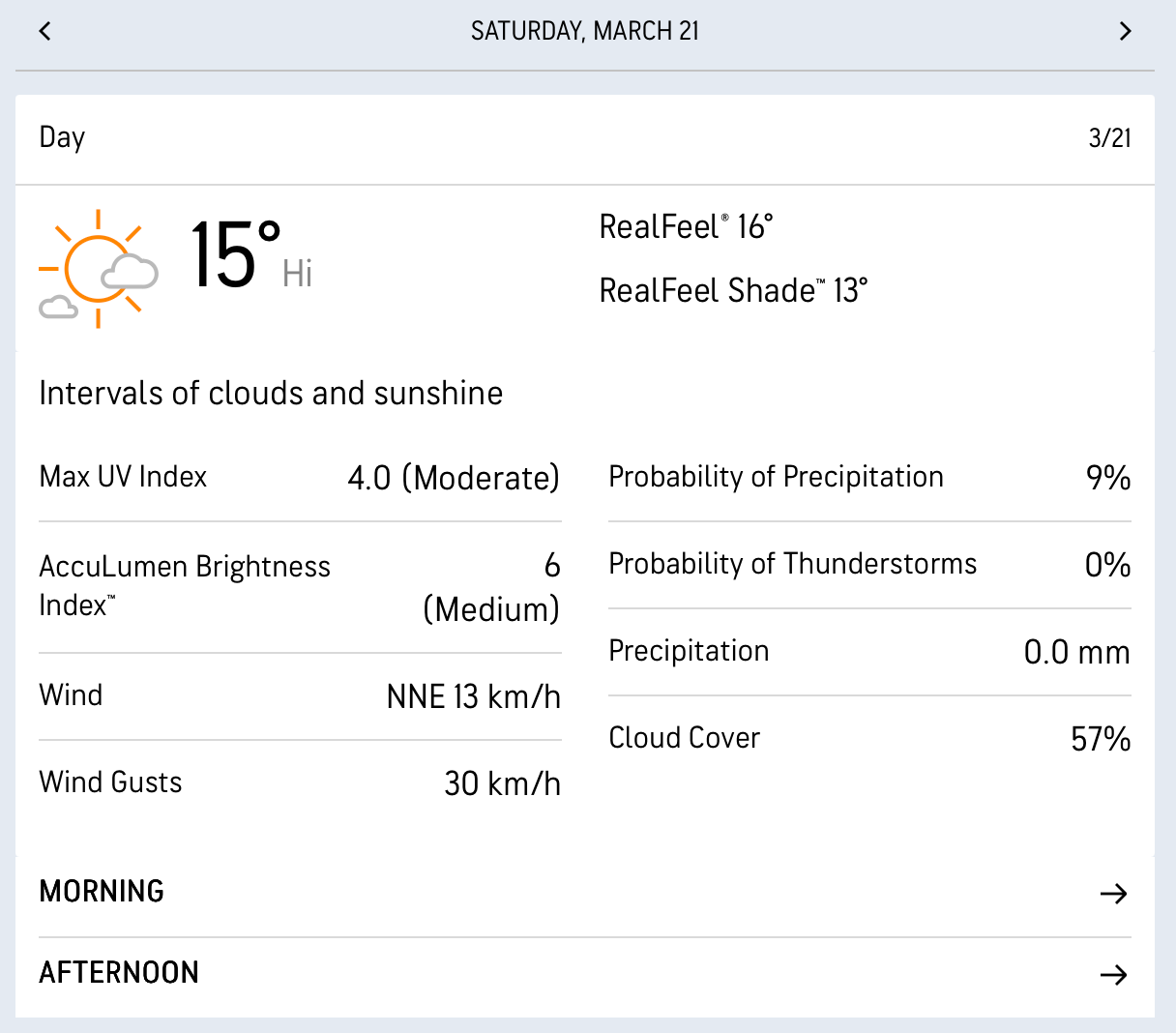Viewport: 1176px width, 1033px height.
Task: Go to the previous day using left chevron
Action: click(x=44, y=31)
